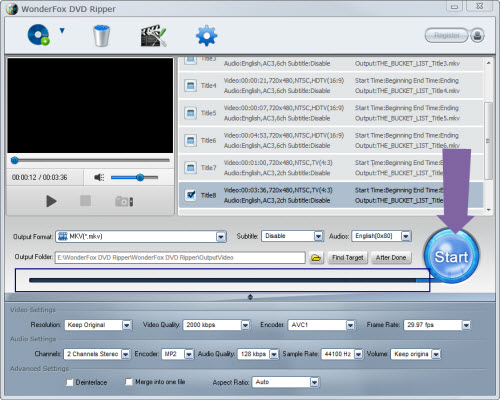This screenshot has height=400, width=500.
Task: Click the video preview area
Action: [x=90, y=106]
